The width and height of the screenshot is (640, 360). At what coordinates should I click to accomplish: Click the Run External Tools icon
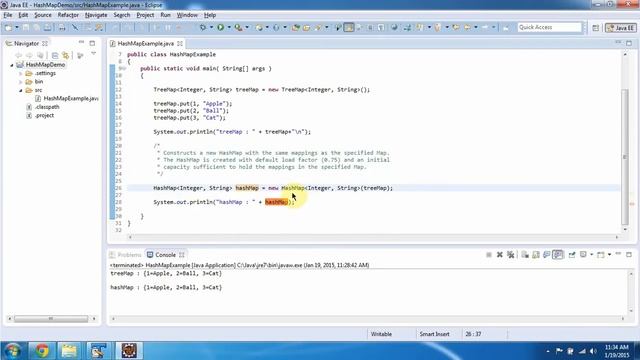pos(238,27)
